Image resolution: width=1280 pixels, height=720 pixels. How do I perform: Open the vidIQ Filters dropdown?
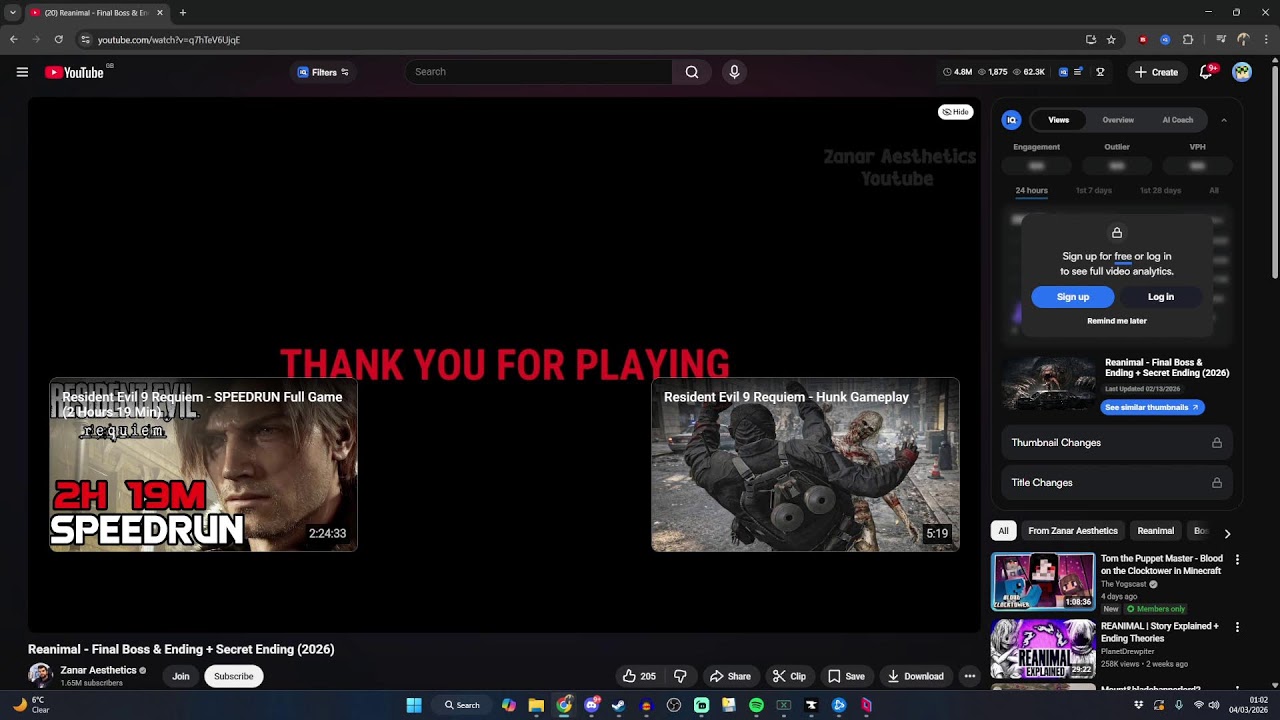point(323,72)
